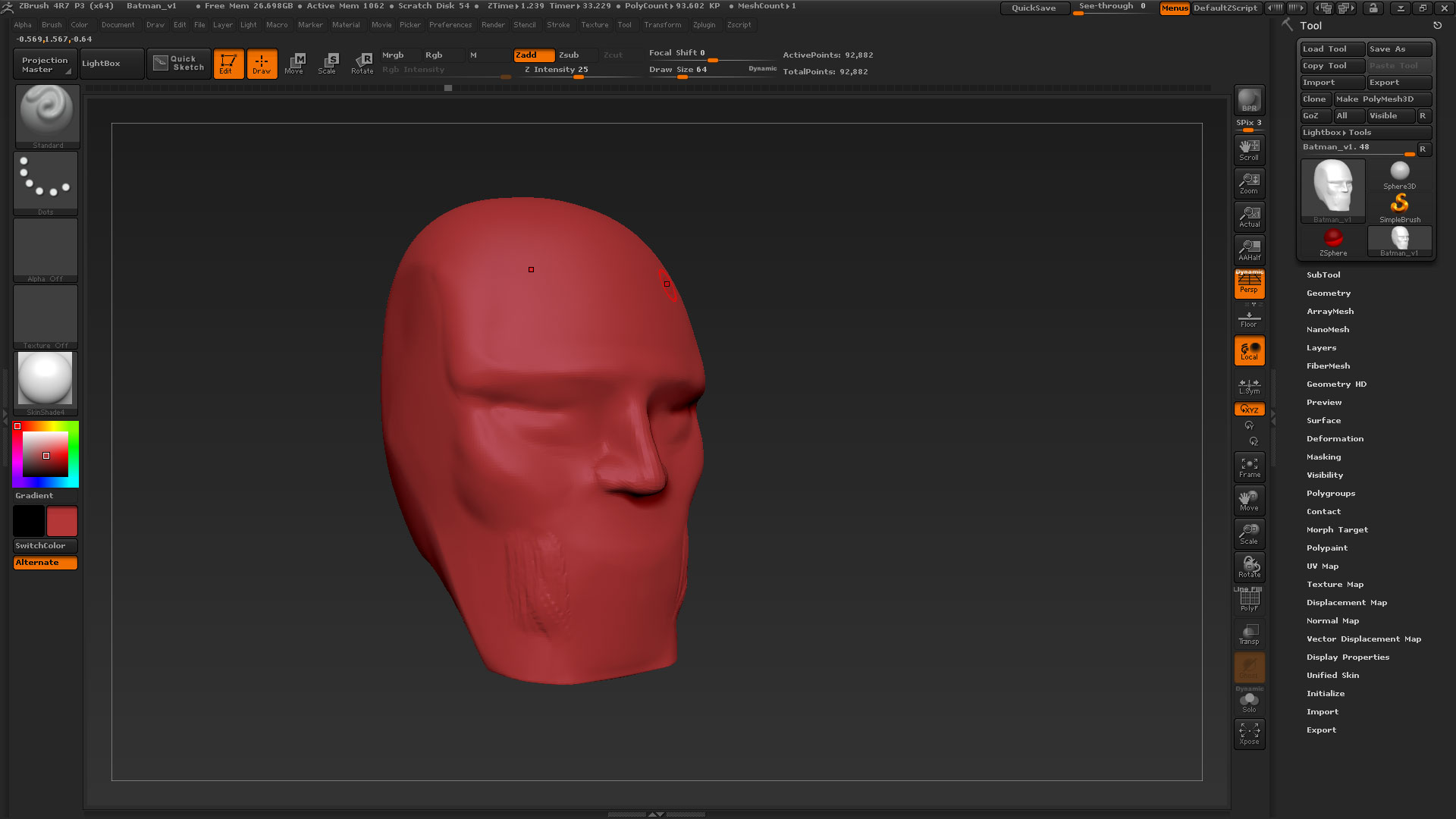Expand the Display Properties section

coord(1348,657)
